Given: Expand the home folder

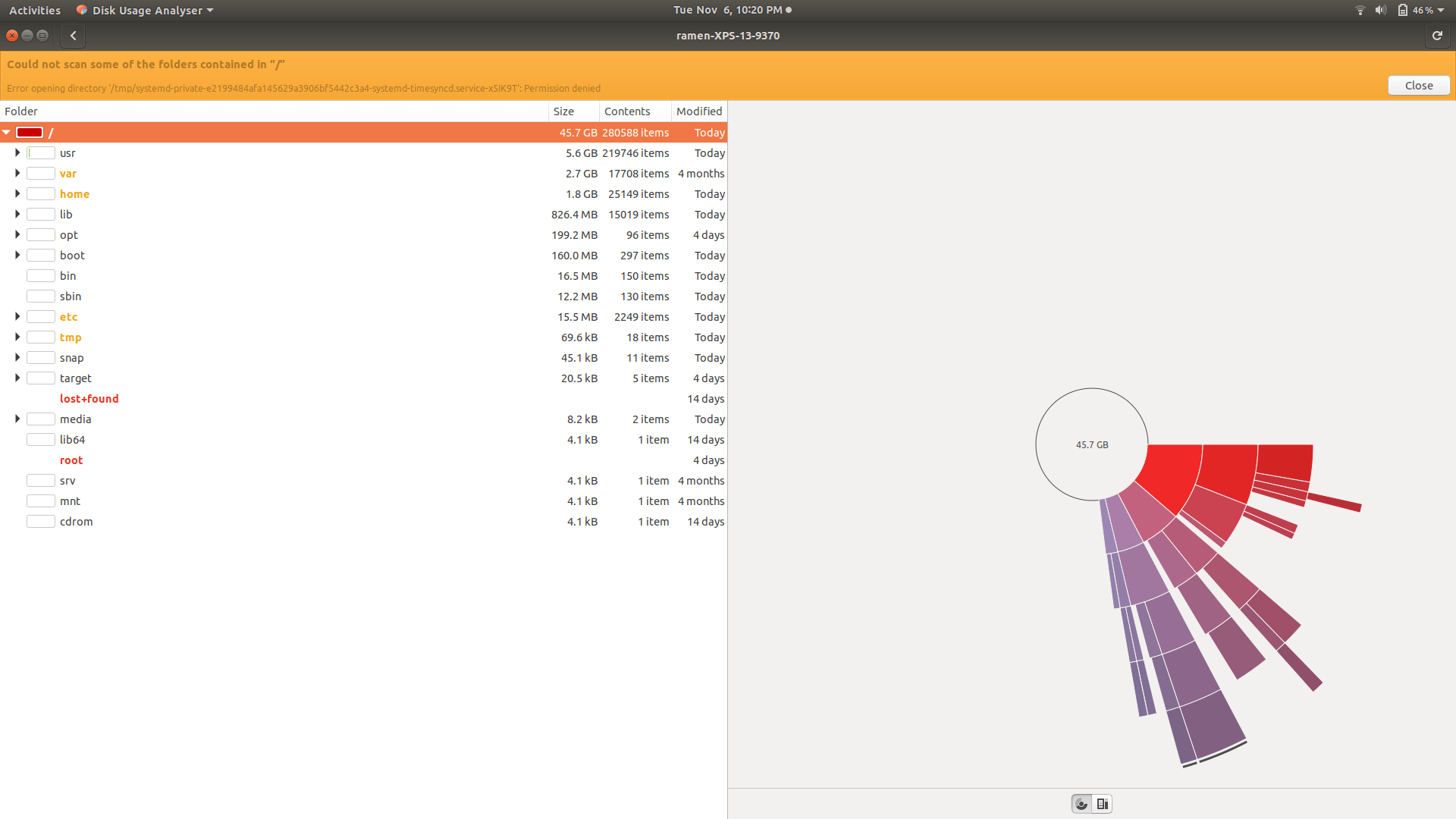Looking at the screenshot, I should (x=17, y=193).
